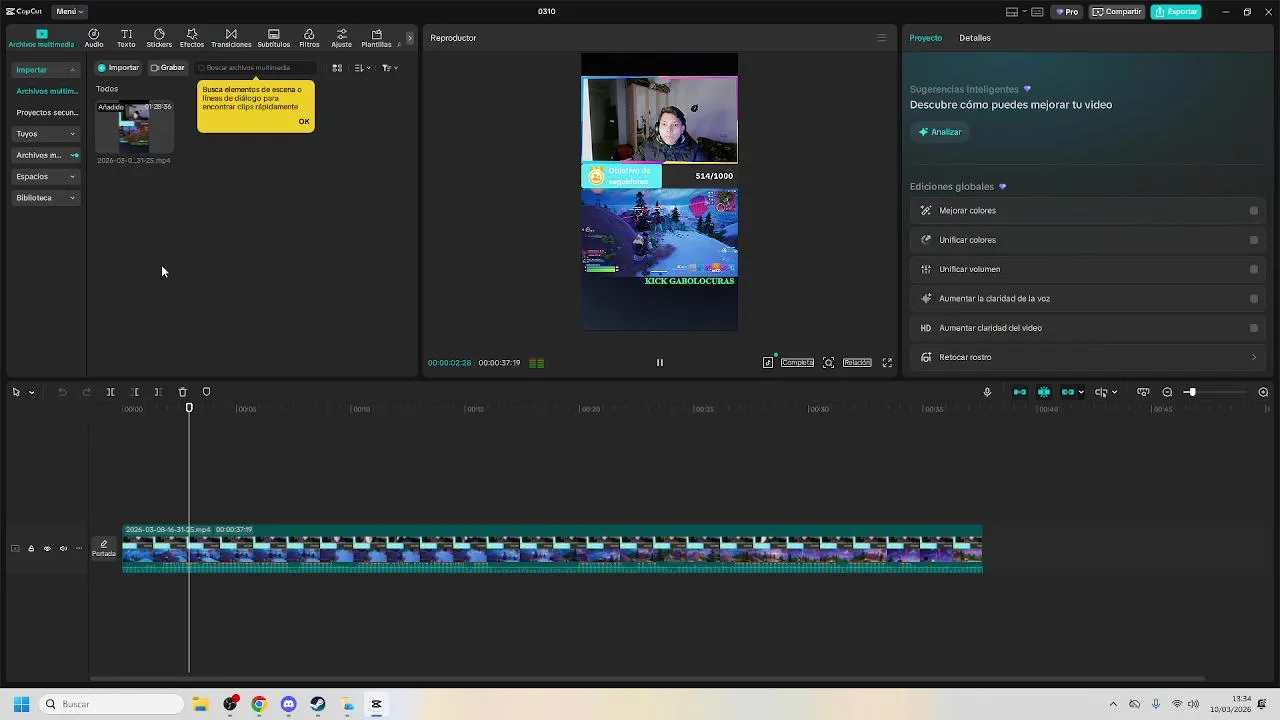Open the Subtítulos panel

274,38
